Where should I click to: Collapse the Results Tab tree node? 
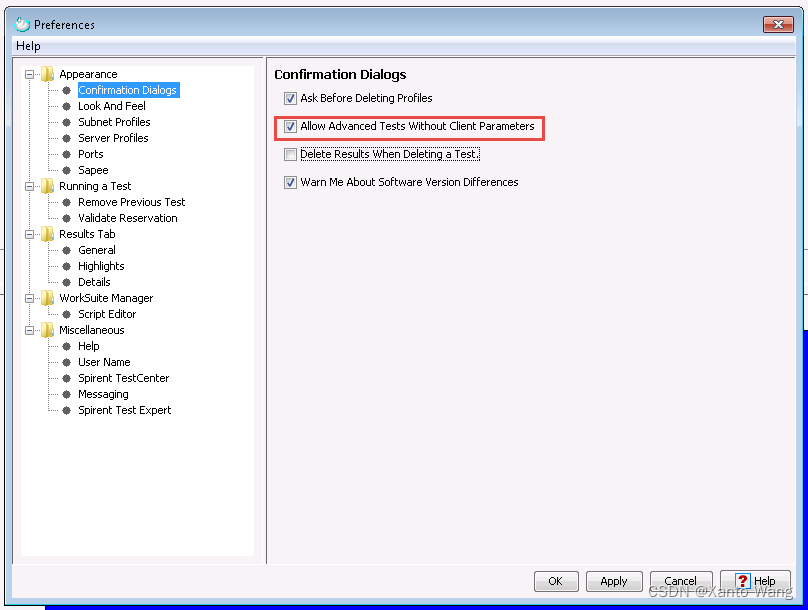coord(30,234)
